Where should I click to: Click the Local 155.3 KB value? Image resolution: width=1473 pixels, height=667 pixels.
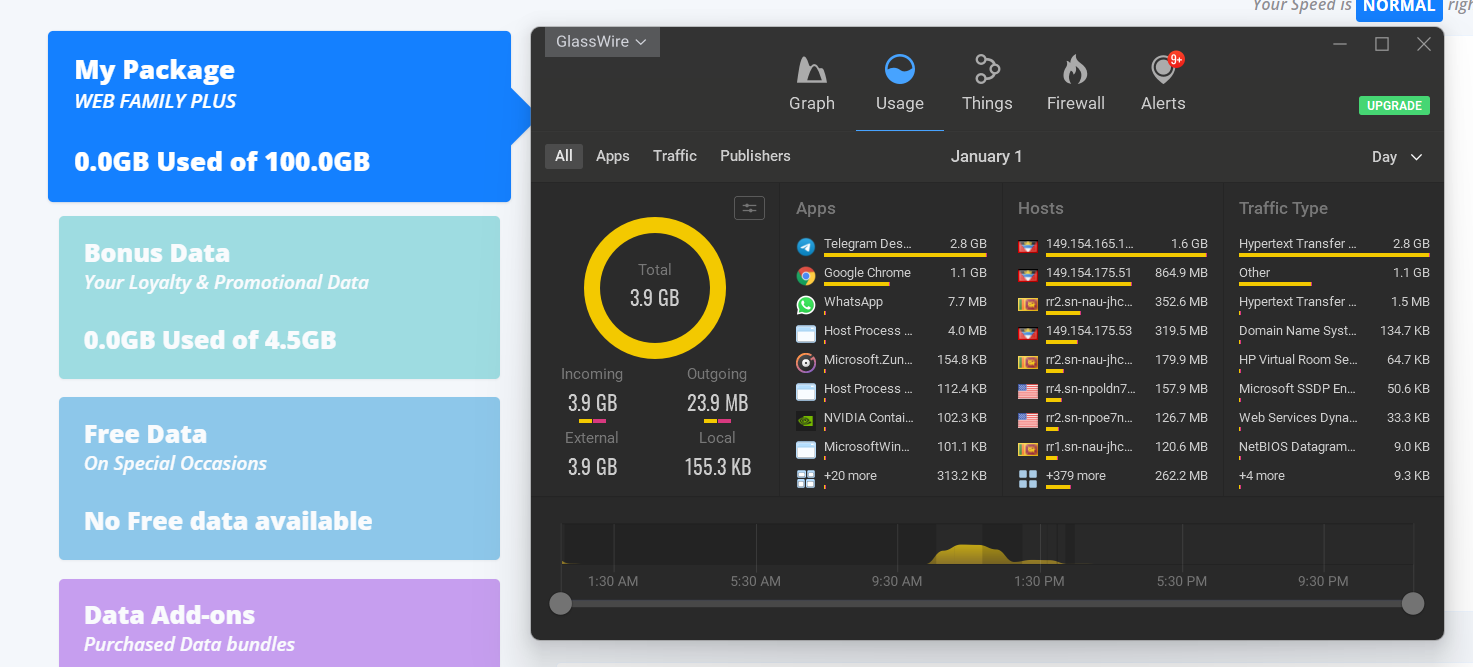pos(718,466)
